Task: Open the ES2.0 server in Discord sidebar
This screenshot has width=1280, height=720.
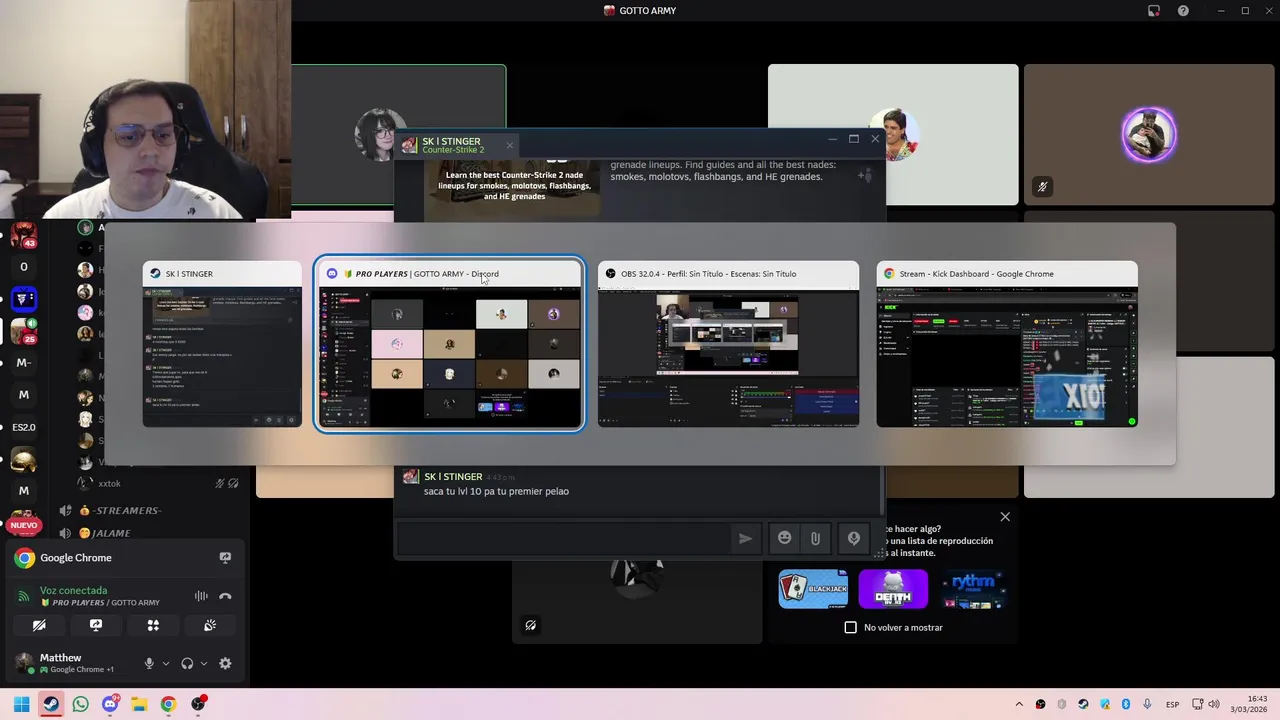Action: 23,427
